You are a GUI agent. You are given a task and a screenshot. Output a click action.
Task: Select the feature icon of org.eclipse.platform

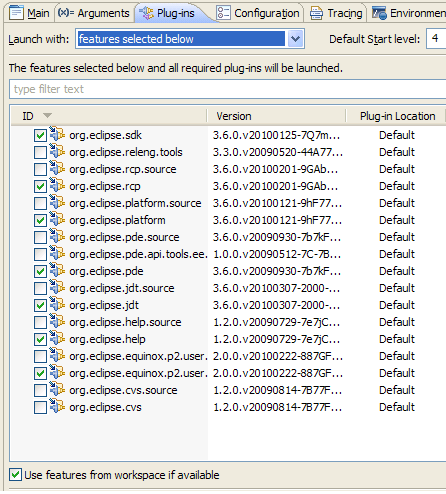click(x=57, y=219)
